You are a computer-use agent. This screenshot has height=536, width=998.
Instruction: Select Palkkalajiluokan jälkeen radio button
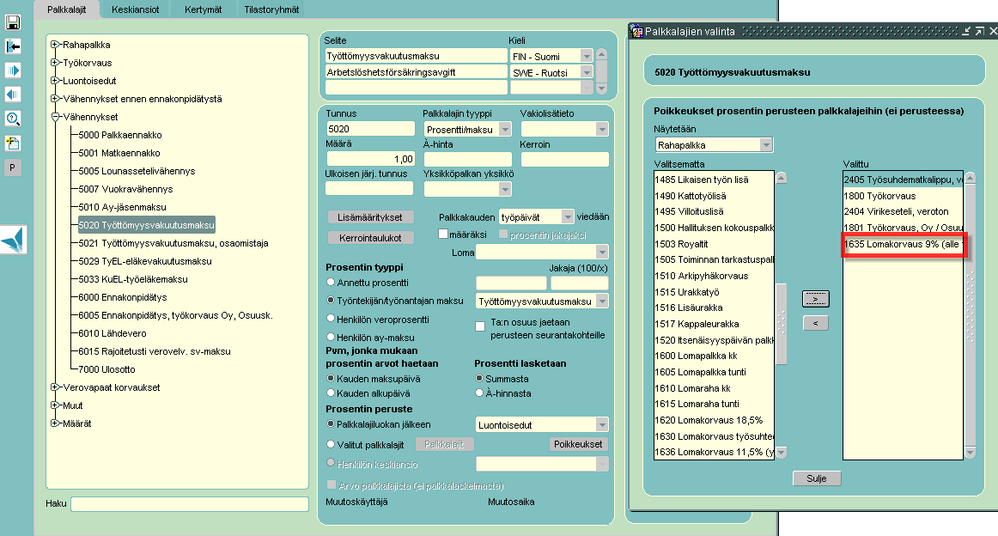click(330, 424)
